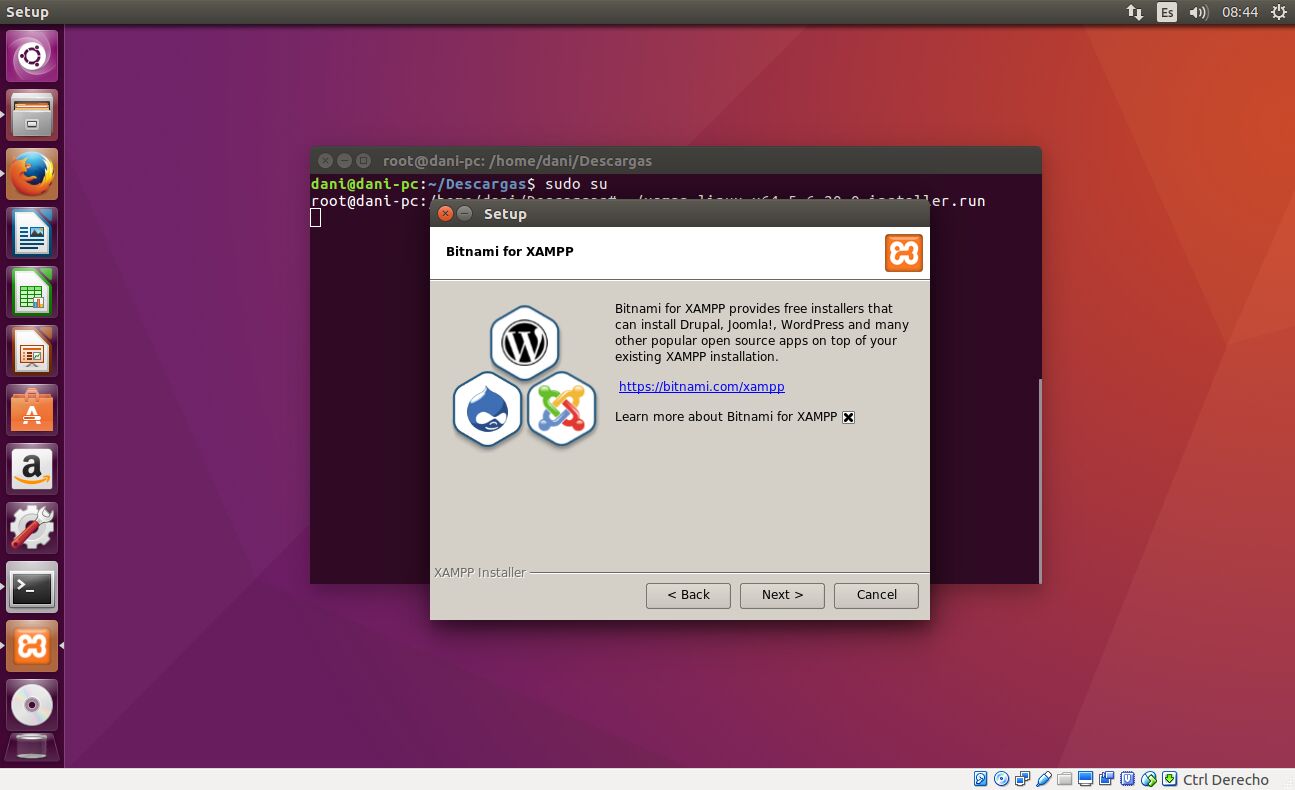This screenshot has width=1295, height=790.
Task: Minimize the root@dani-pc terminal window
Action: coord(344,160)
